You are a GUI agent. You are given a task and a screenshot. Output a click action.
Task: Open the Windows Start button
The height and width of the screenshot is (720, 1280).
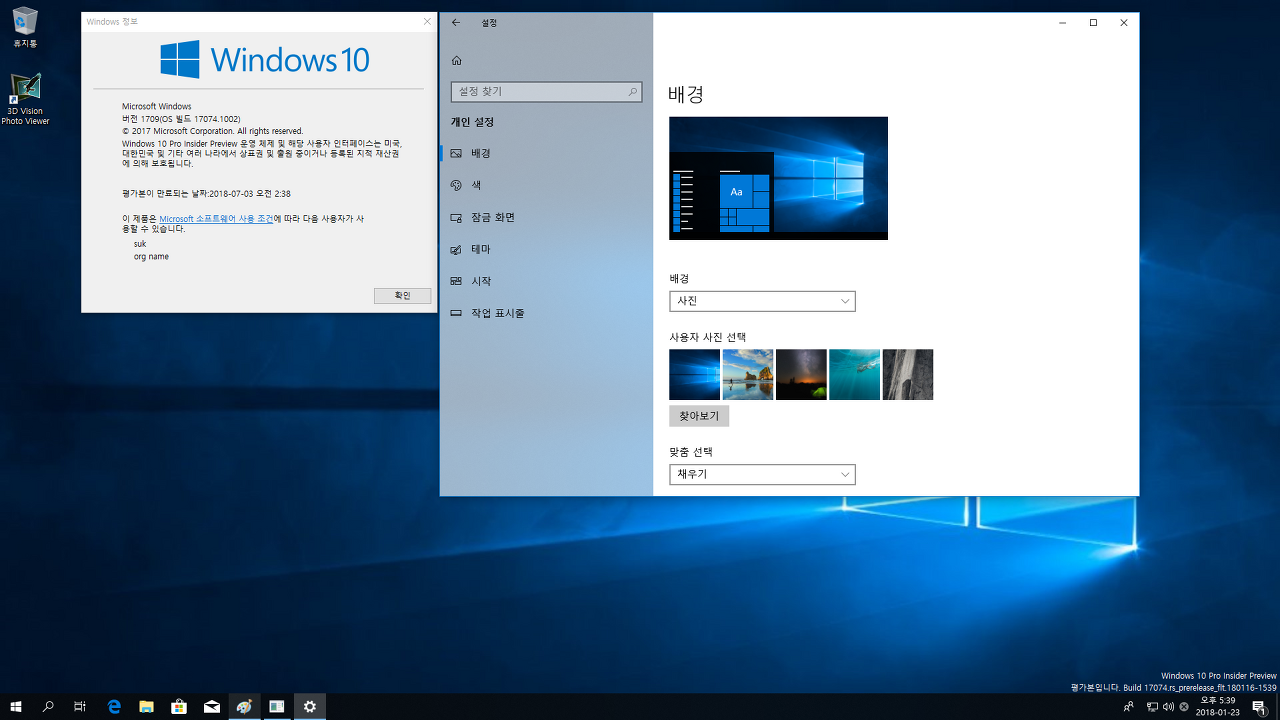pos(16,706)
